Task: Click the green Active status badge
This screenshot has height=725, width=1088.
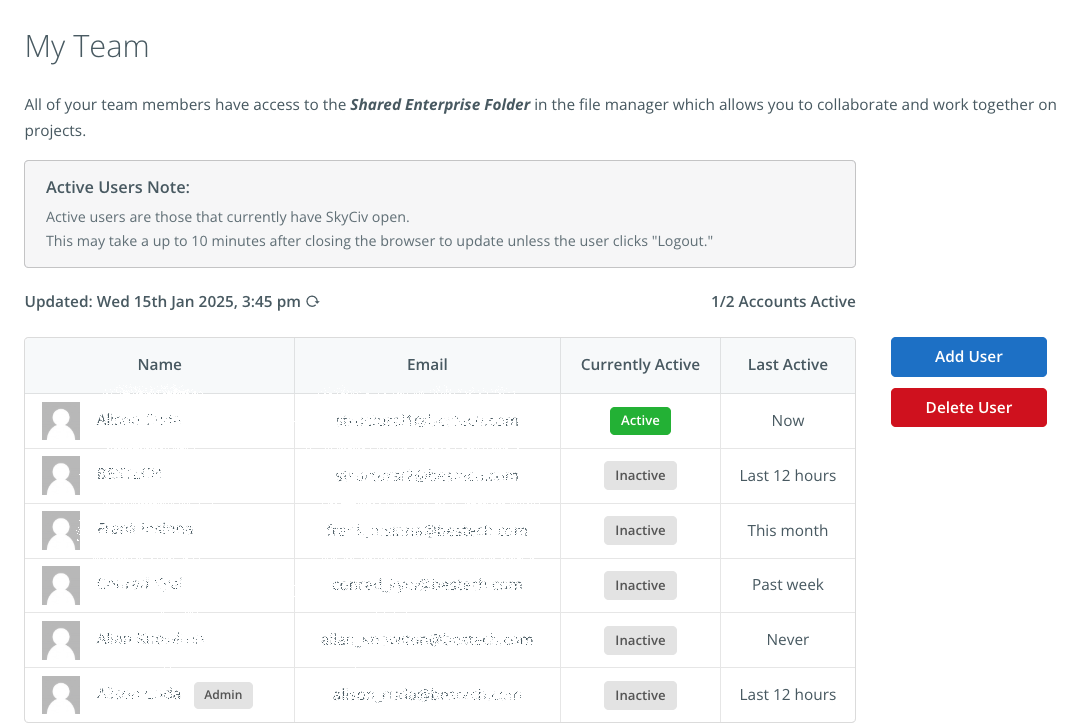Action: click(x=640, y=421)
